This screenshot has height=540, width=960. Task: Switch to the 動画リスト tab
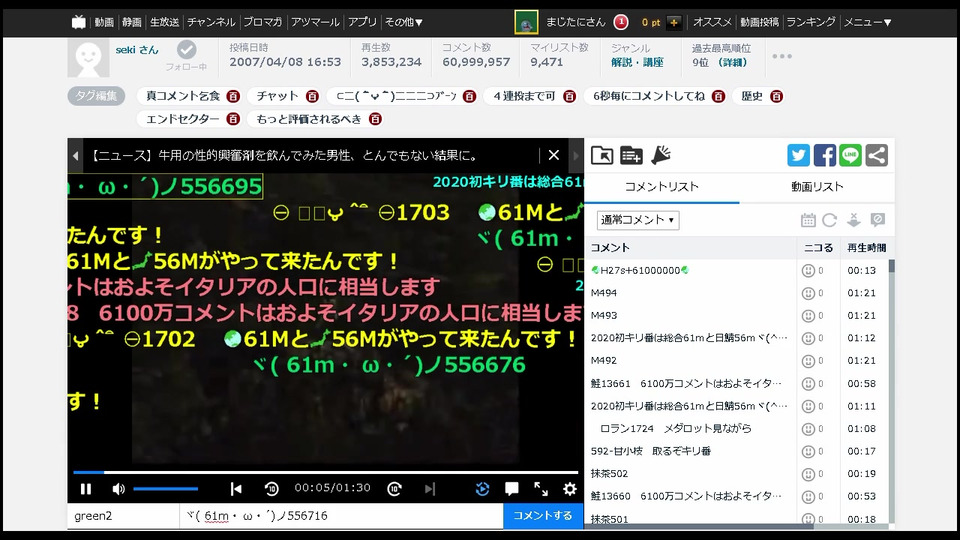(x=817, y=187)
